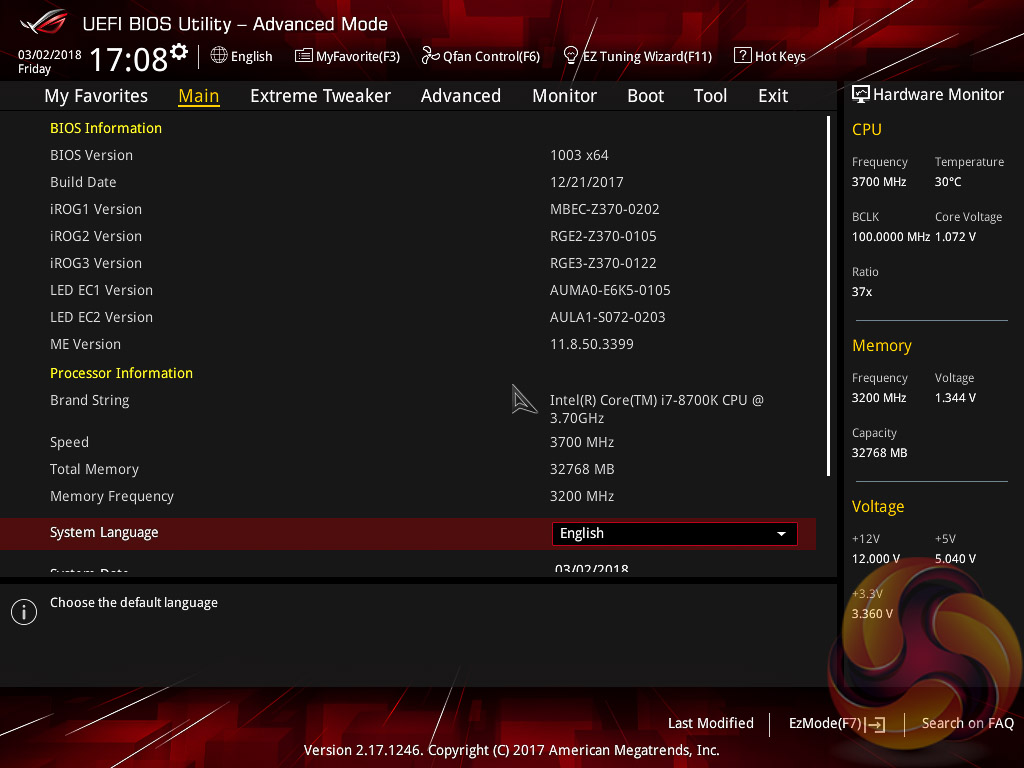This screenshot has width=1024, height=768.
Task: Open the Monitor tab
Action: pyautogui.click(x=564, y=96)
